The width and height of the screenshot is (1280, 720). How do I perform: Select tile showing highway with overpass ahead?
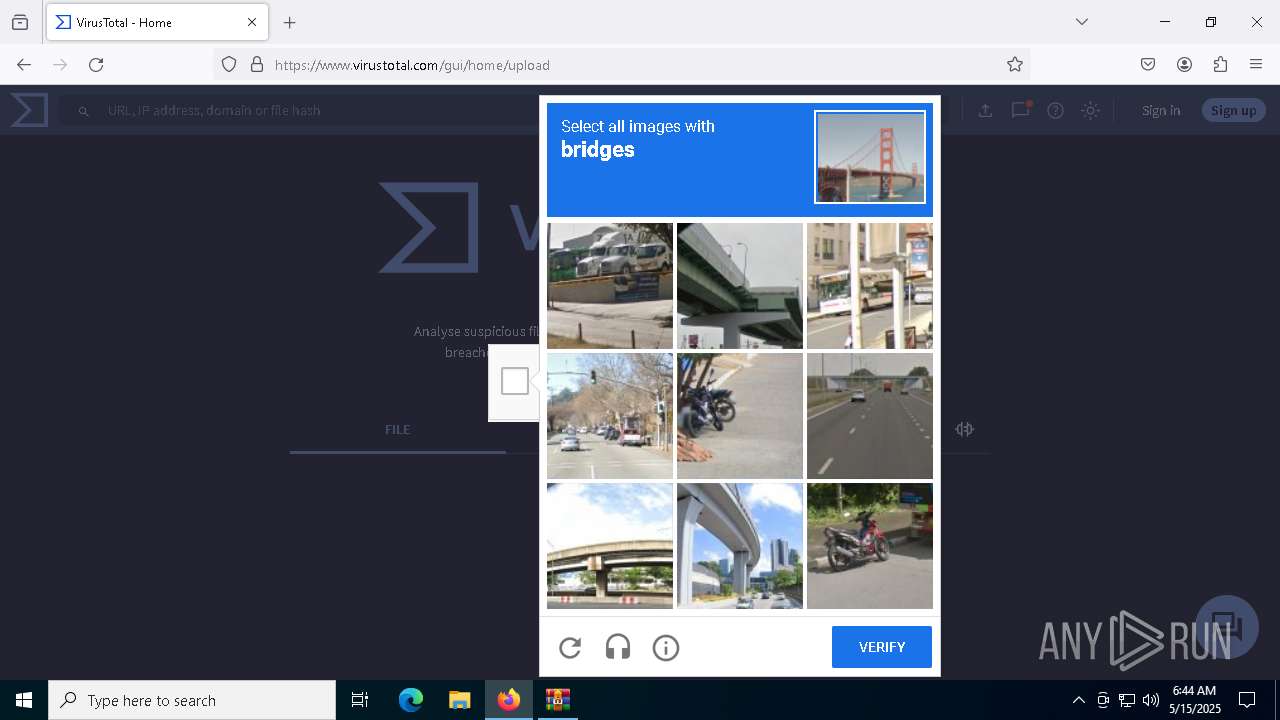click(x=870, y=416)
